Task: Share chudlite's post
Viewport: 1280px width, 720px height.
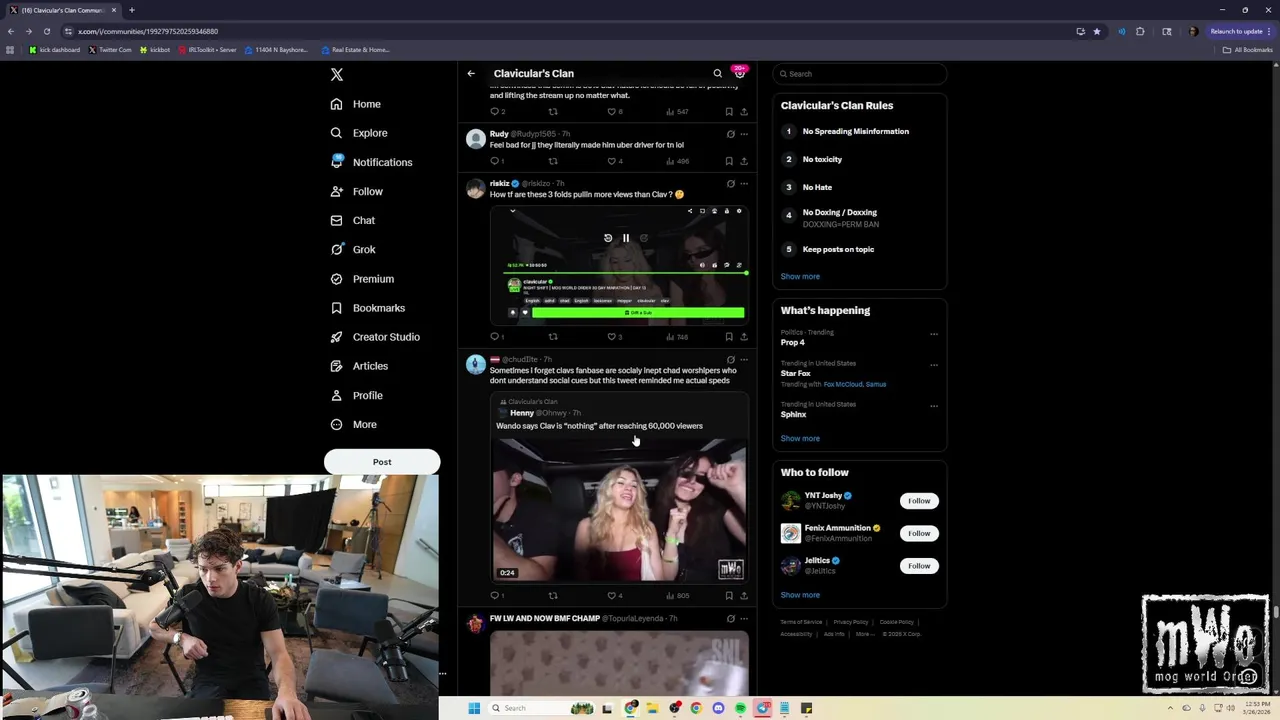Action: (743, 596)
